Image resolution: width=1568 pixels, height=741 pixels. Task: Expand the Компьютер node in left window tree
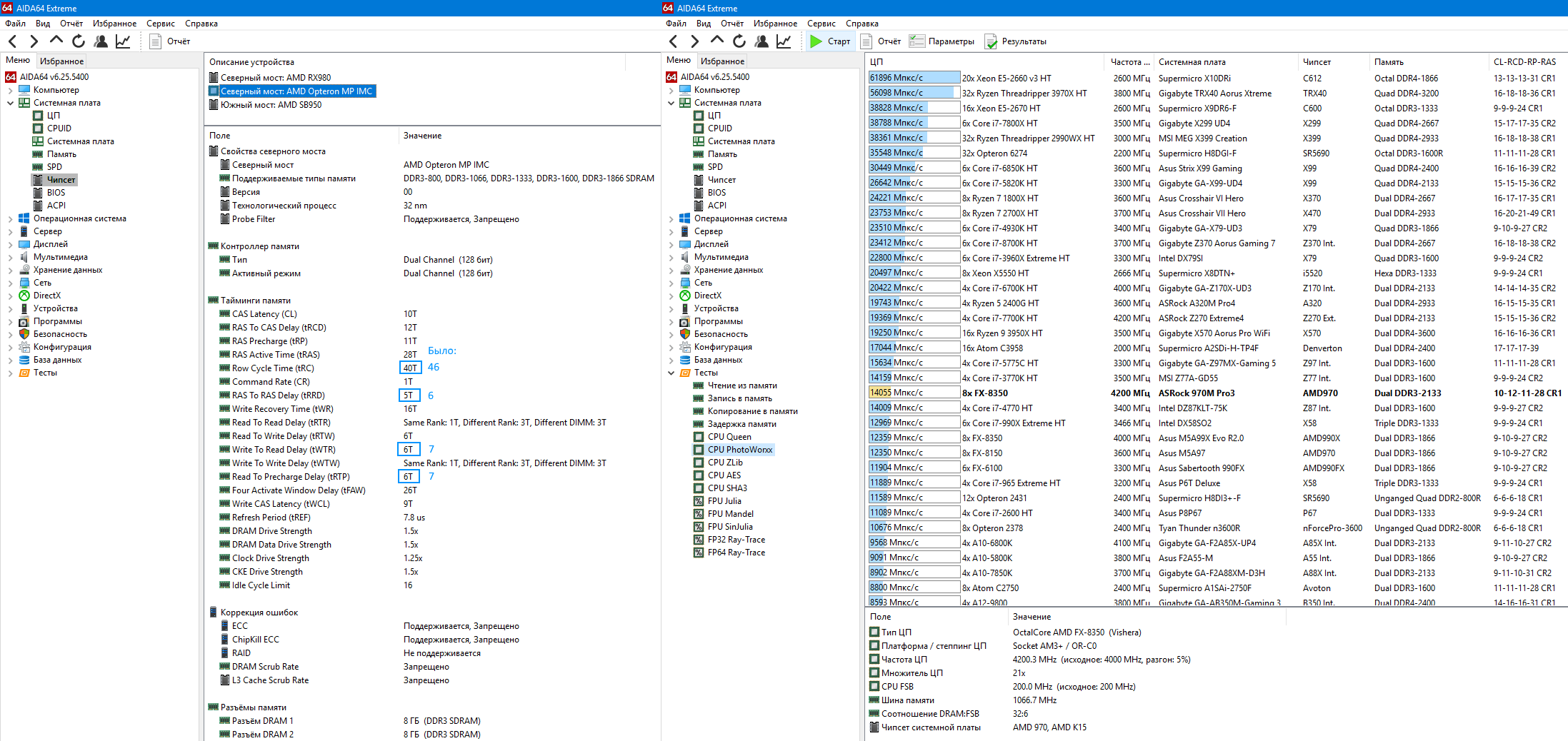[x=10, y=90]
